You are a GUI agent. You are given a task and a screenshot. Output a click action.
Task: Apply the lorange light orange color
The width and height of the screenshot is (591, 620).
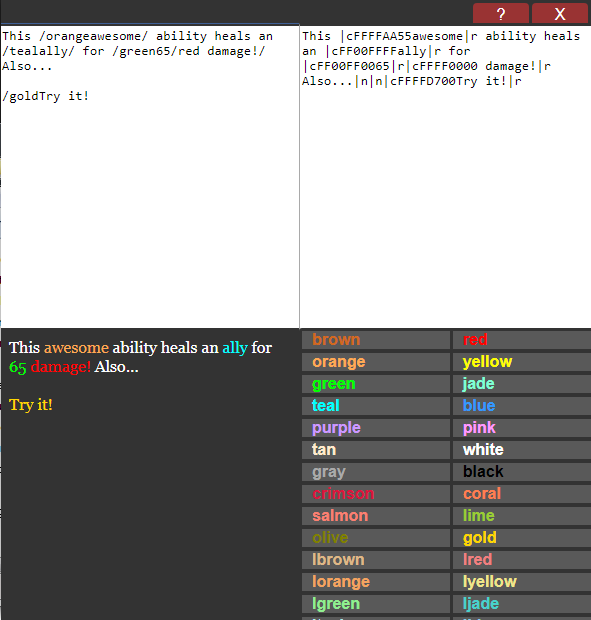coord(376,582)
